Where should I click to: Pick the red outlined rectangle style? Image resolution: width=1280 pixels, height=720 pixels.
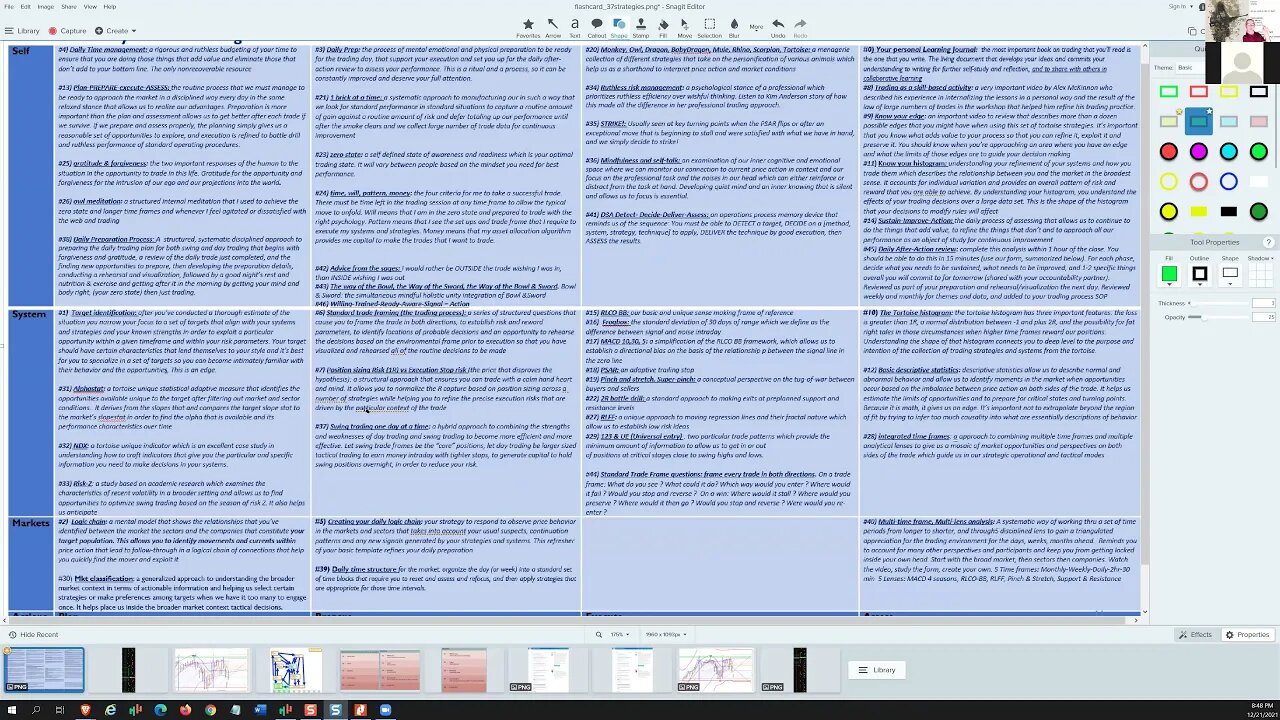coord(1199,92)
